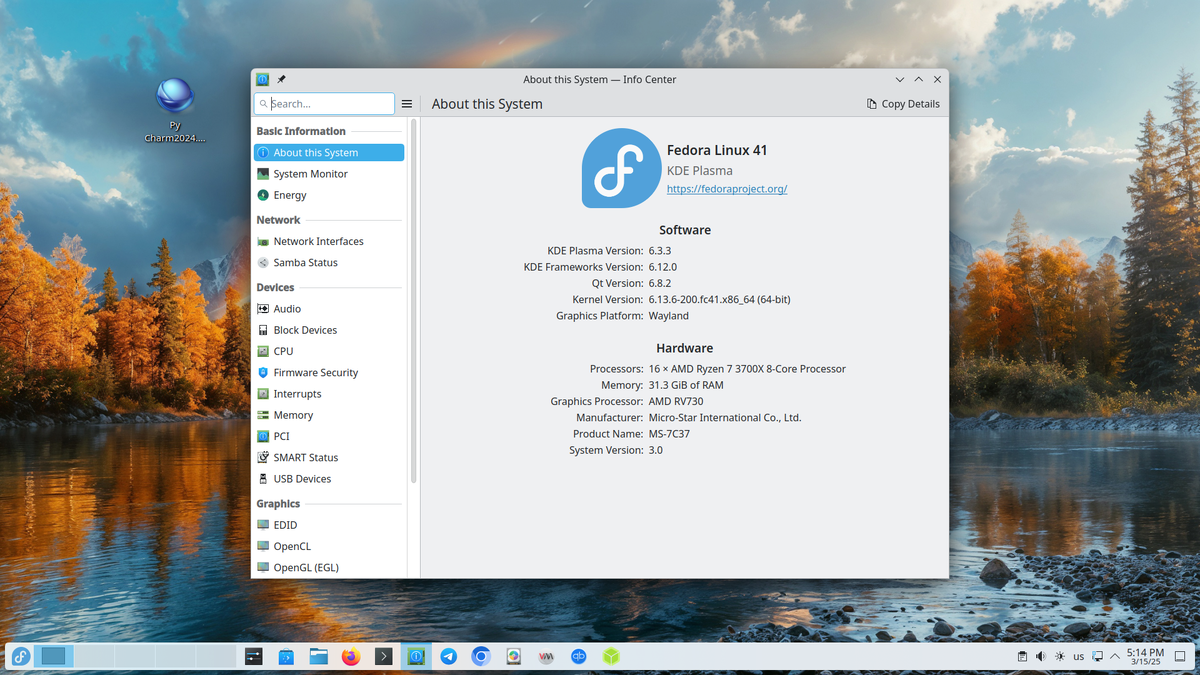Open USB Devices page
1200x675 pixels.
pos(329,479)
